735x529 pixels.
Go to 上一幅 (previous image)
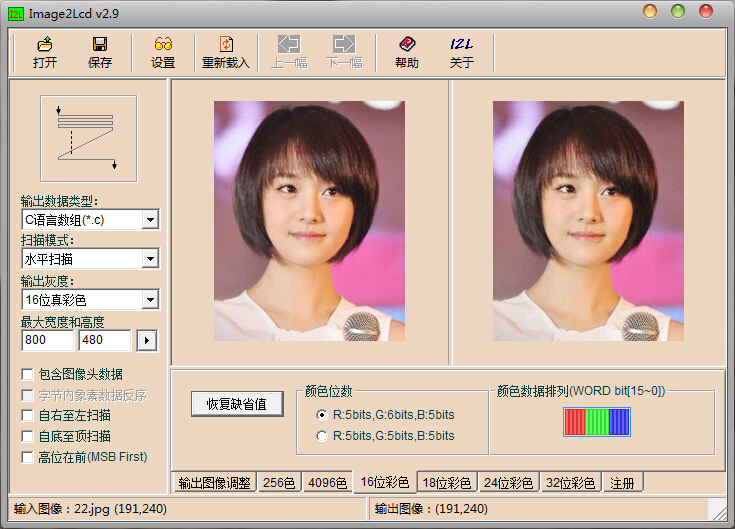point(289,52)
